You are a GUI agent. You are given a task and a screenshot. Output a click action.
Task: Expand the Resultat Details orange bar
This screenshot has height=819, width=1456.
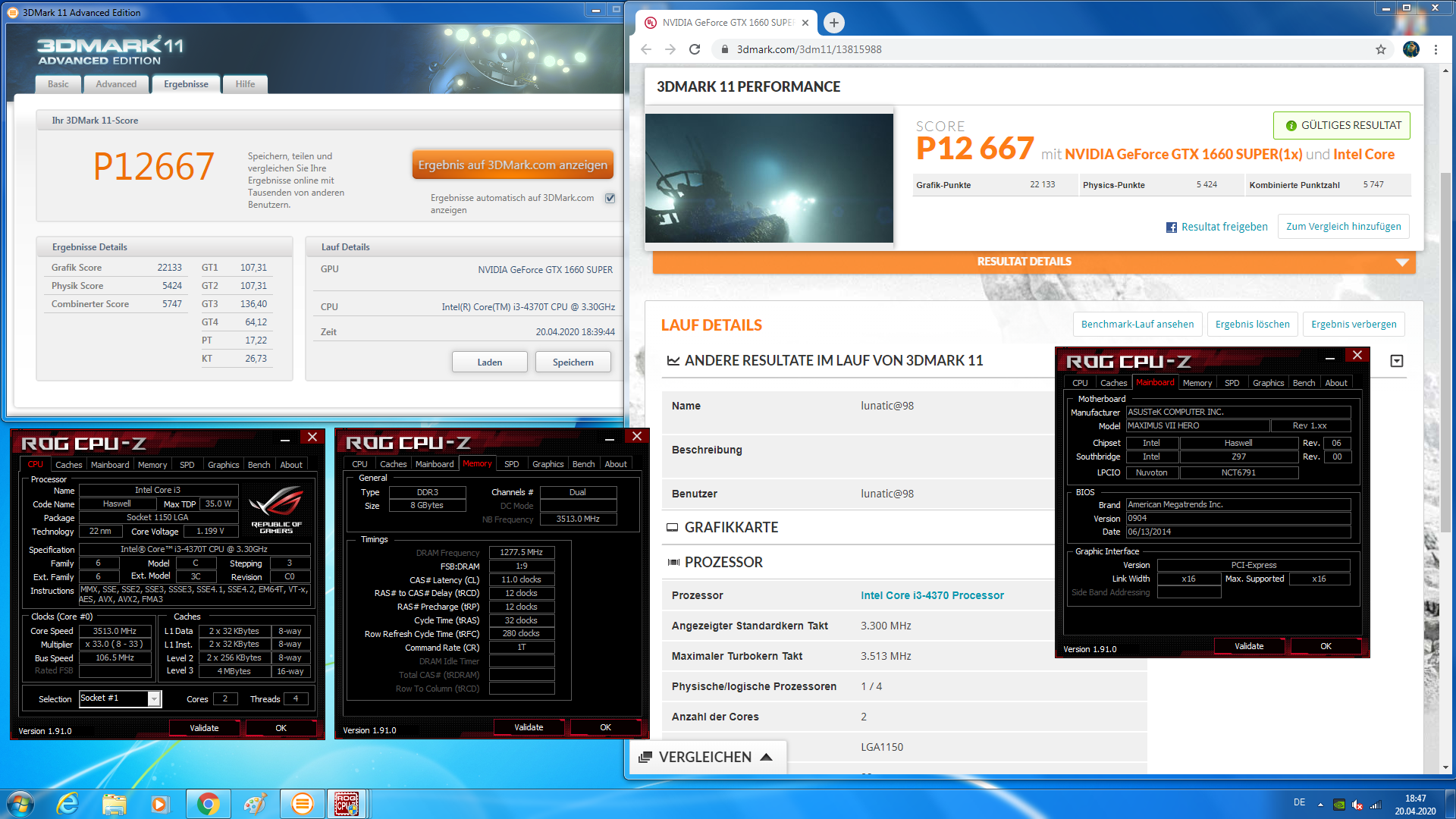tap(1034, 262)
